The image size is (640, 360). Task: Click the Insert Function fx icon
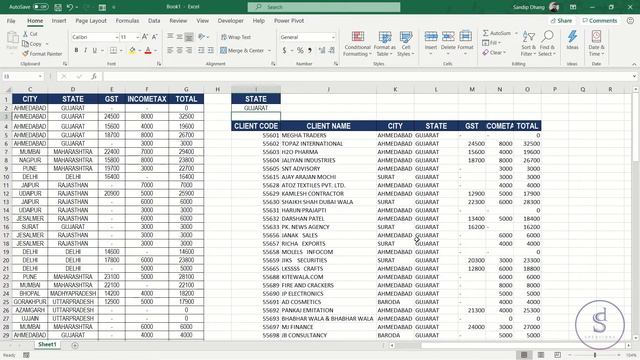pyautogui.click(x=94, y=76)
